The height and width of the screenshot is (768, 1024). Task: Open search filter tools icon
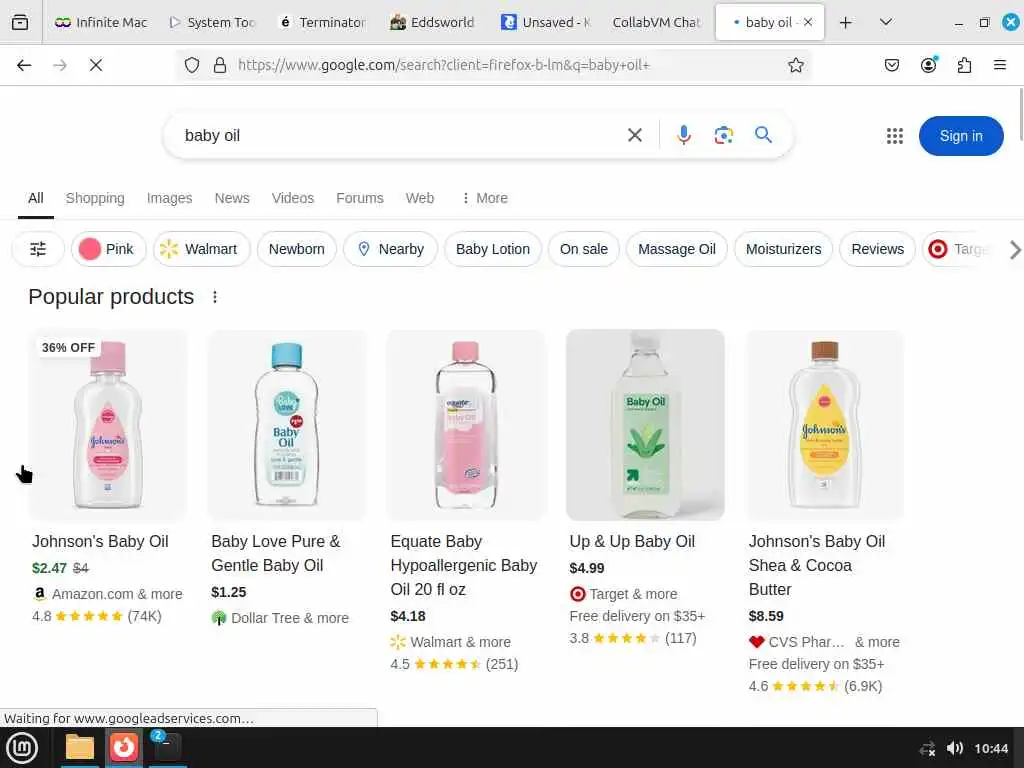point(38,249)
